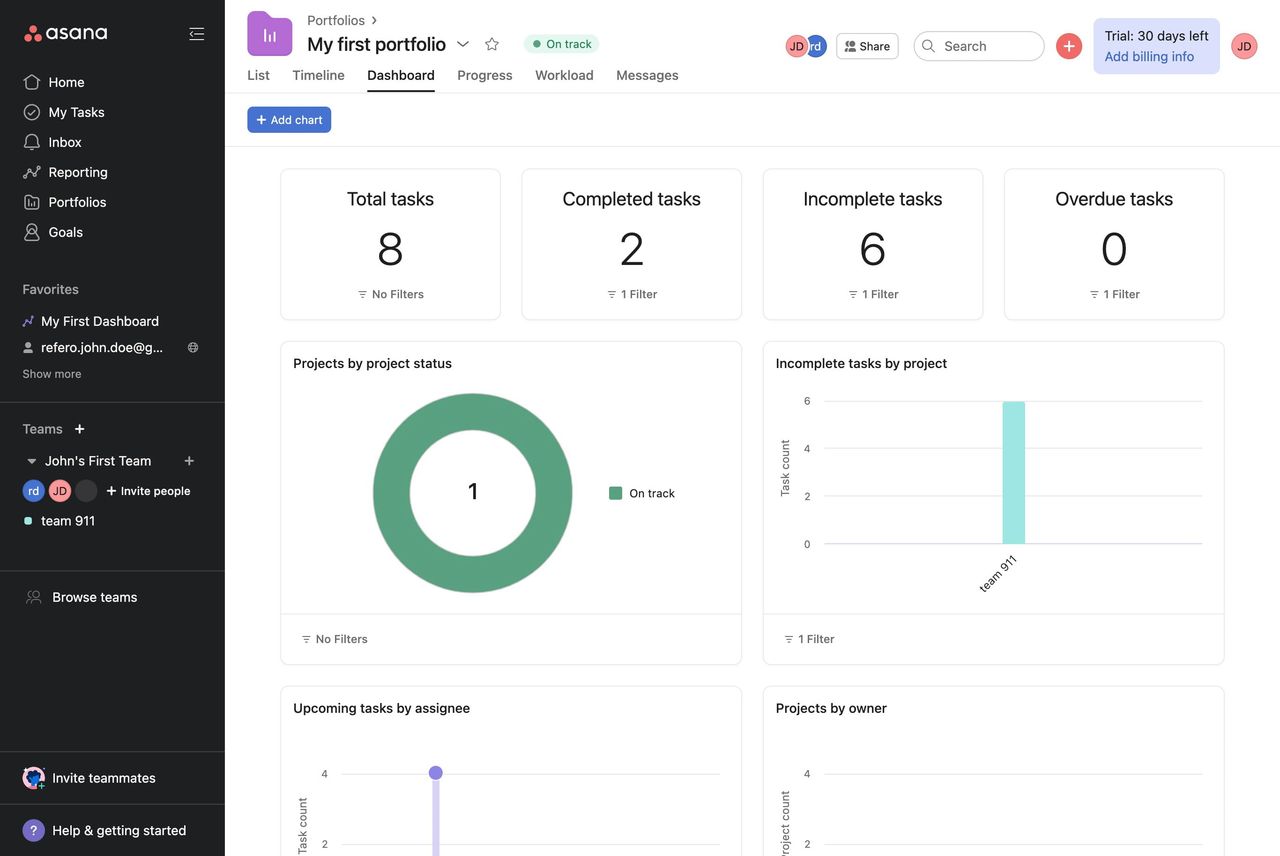Open Inbox via the bell icon

pos(32,142)
